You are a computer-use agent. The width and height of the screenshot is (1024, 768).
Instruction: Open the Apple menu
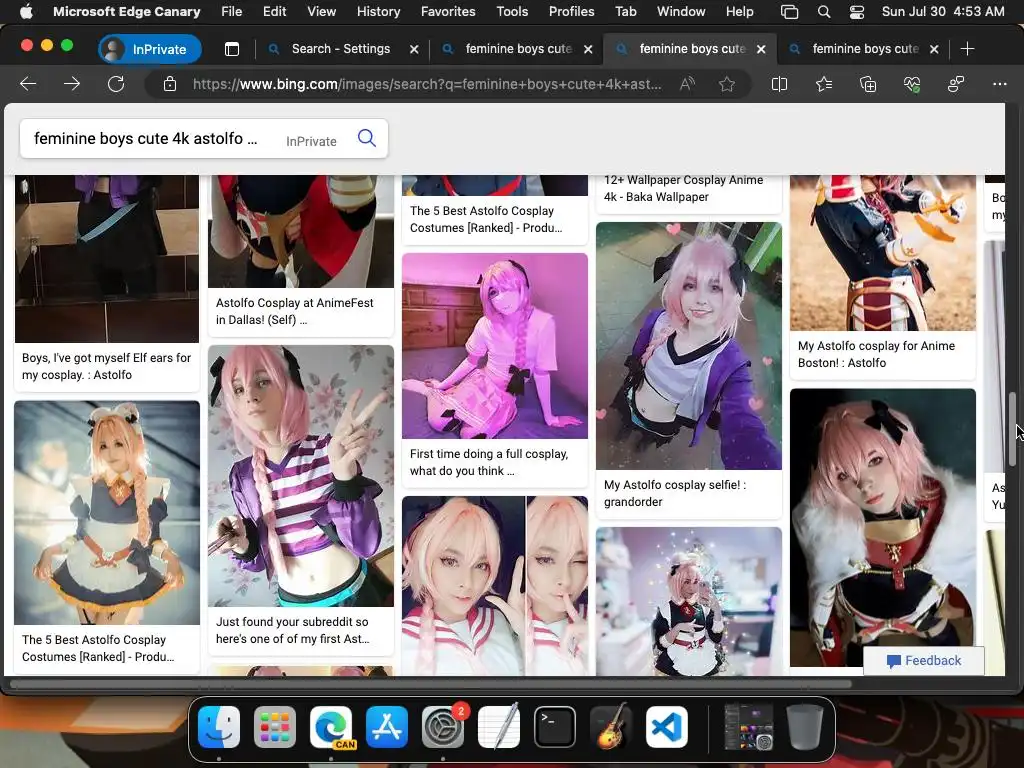(25, 11)
